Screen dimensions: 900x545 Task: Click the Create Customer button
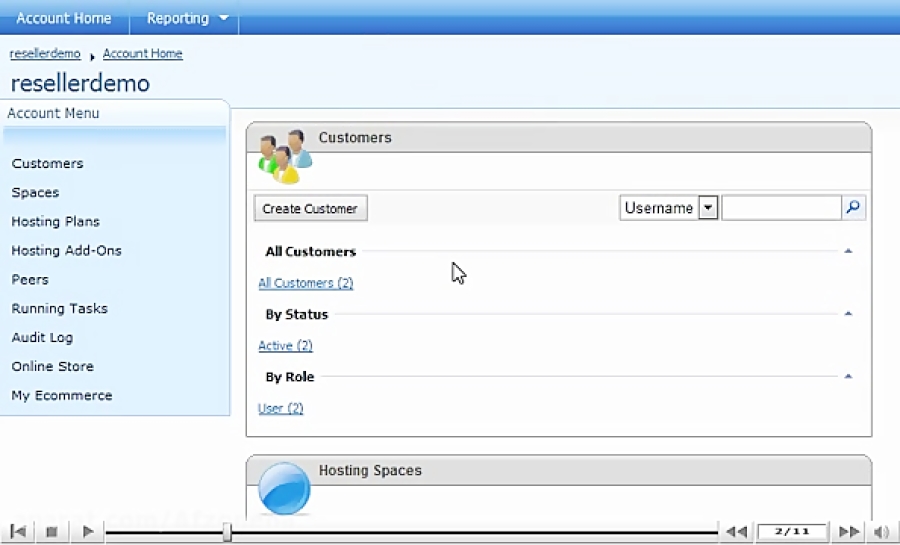tap(310, 208)
